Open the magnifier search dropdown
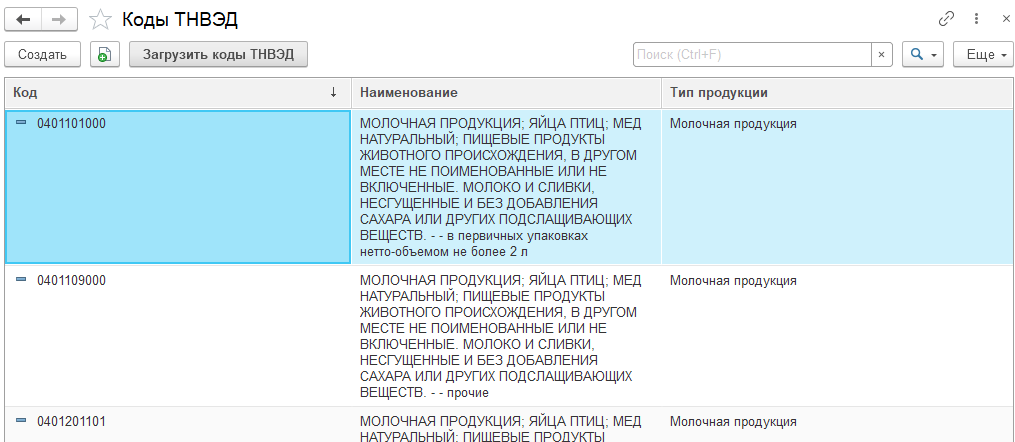 [922, 55]
